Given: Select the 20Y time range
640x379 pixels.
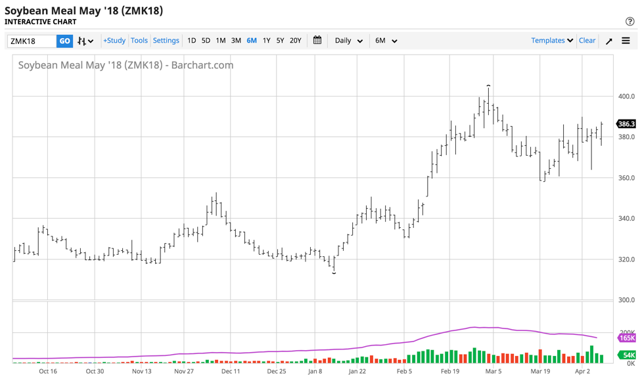Looking at the screenshot, I should coord(296,40).
